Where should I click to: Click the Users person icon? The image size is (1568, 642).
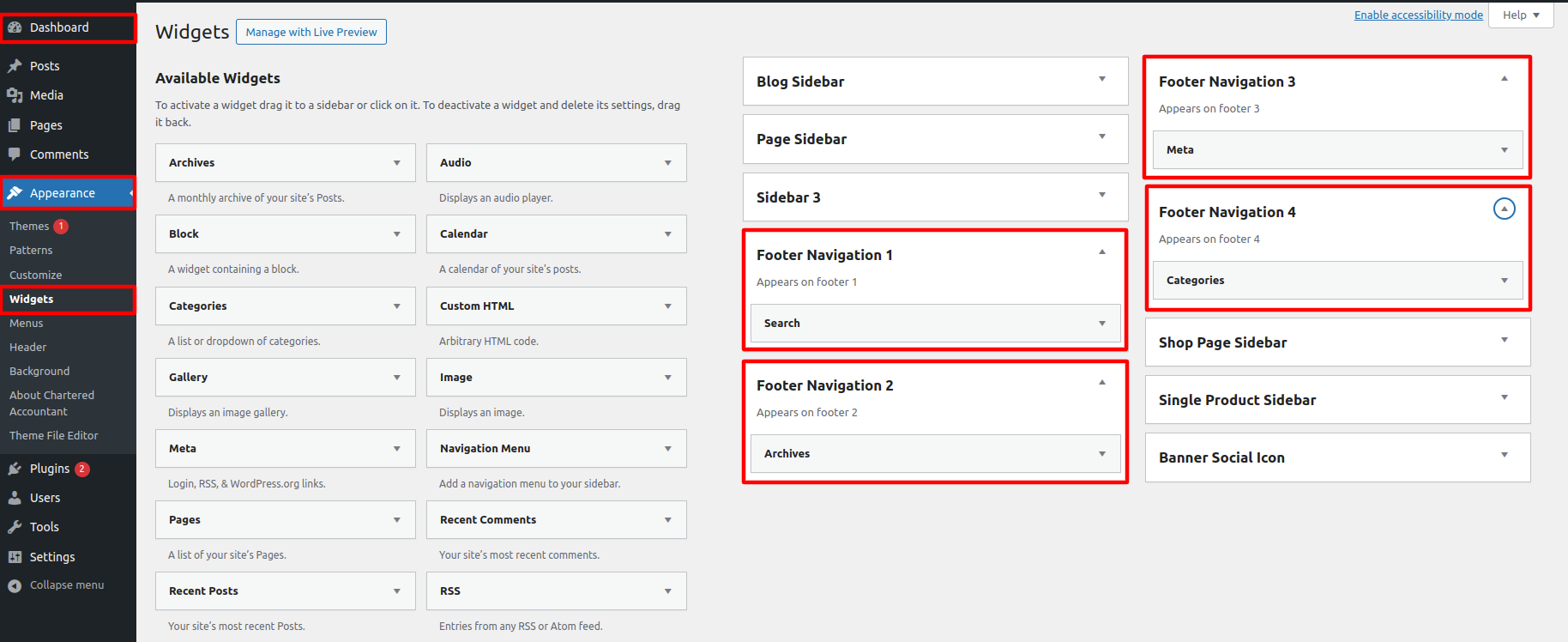[15, 498]
